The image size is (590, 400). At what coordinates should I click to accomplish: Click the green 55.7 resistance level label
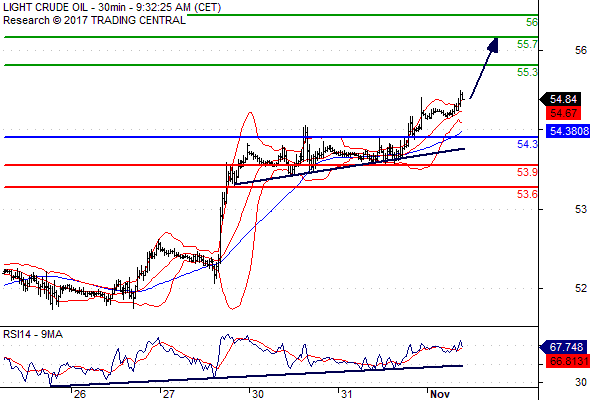(x=527, y=44)
